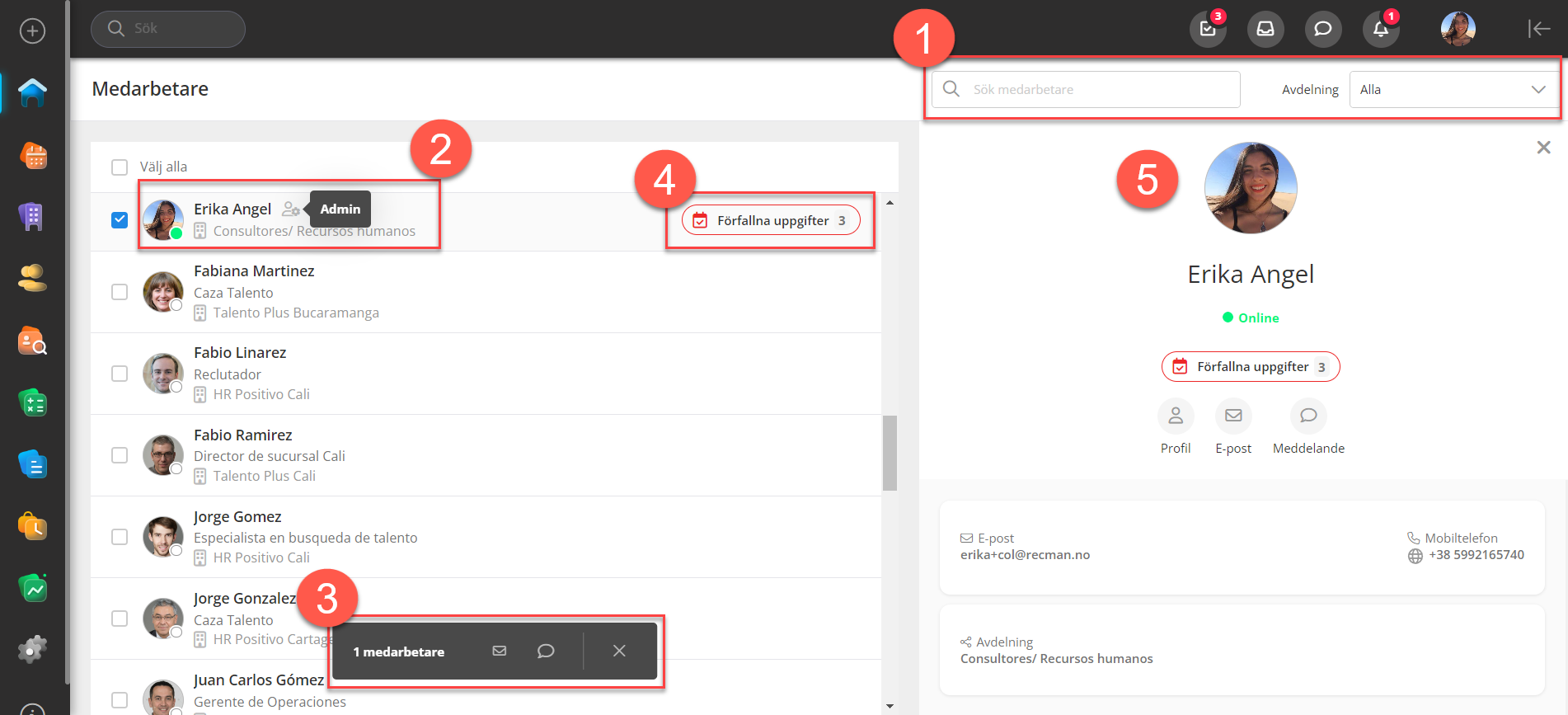The image size is (1568, 715).
Task: Open the settings gear in left sidebar
Action: [32, 650]
